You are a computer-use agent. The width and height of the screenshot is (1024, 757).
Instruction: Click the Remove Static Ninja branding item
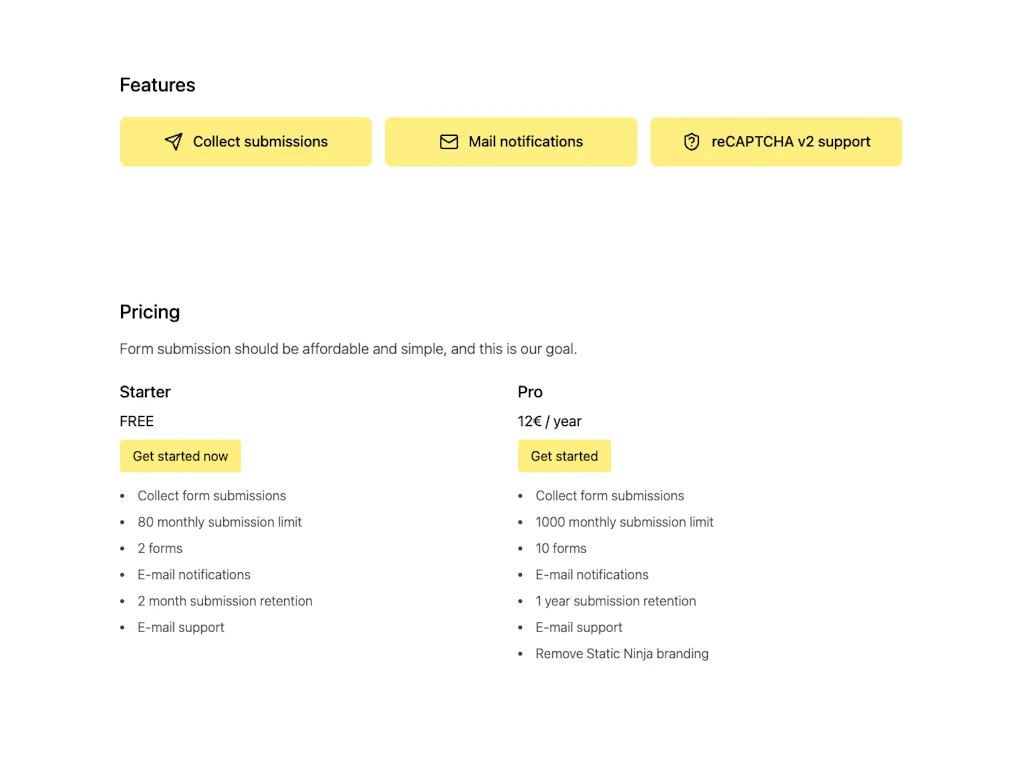pos(622,654)
